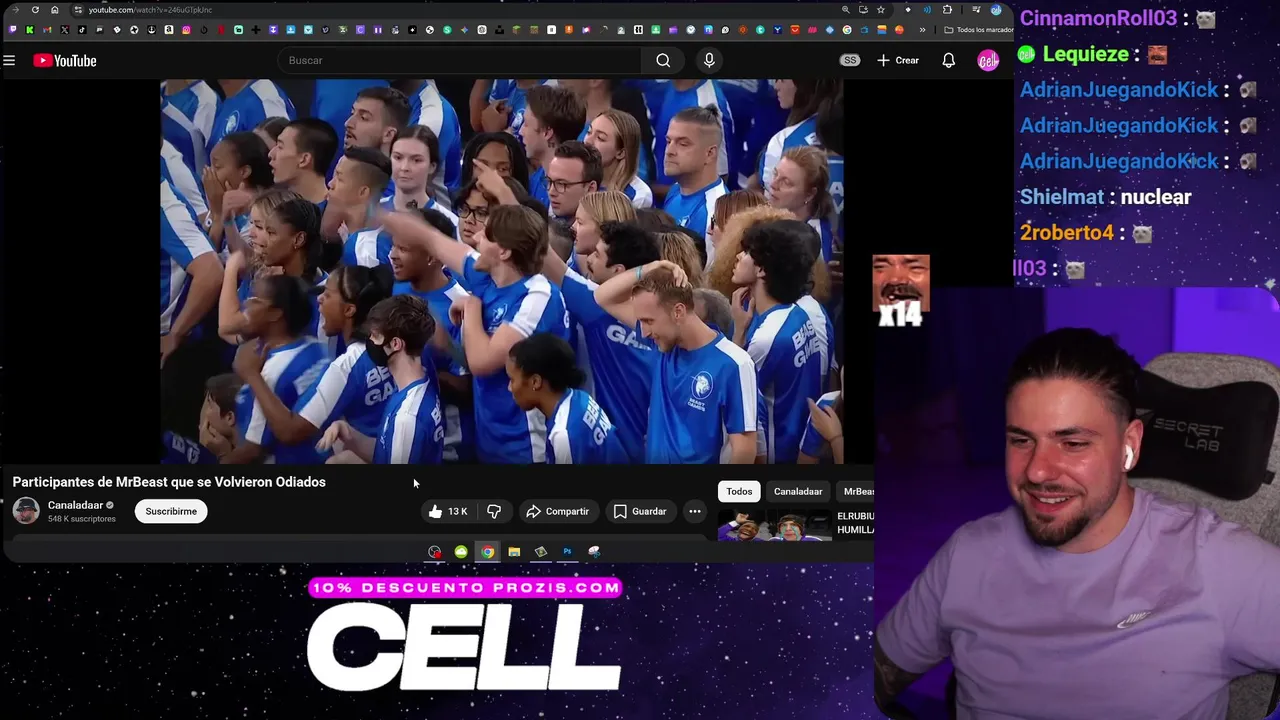The width and height of the screenshot is (1280, 720).
Task: Open the Canaladaar channel name link
Action: pos(76,505)
